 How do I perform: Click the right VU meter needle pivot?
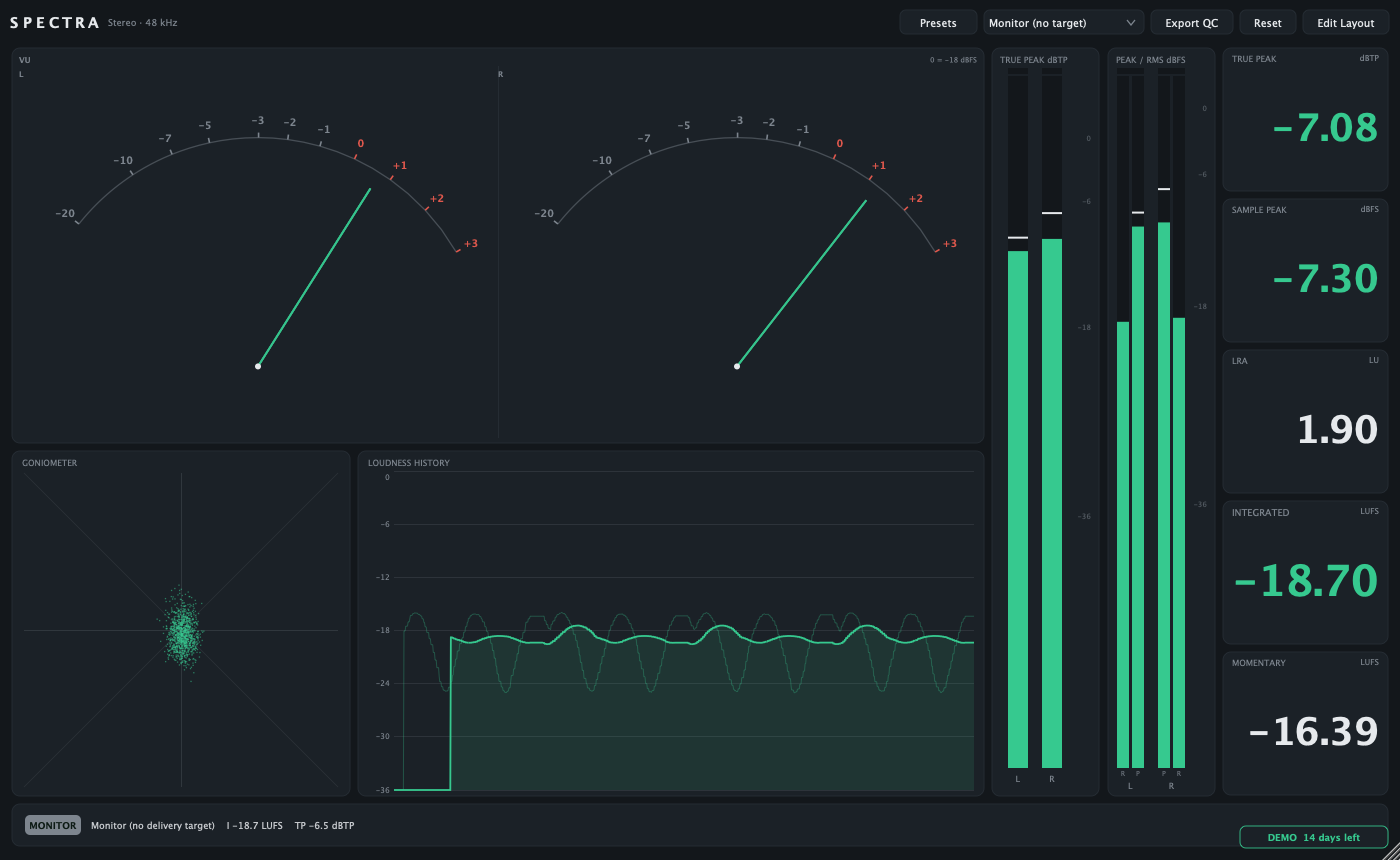point(737,366)
